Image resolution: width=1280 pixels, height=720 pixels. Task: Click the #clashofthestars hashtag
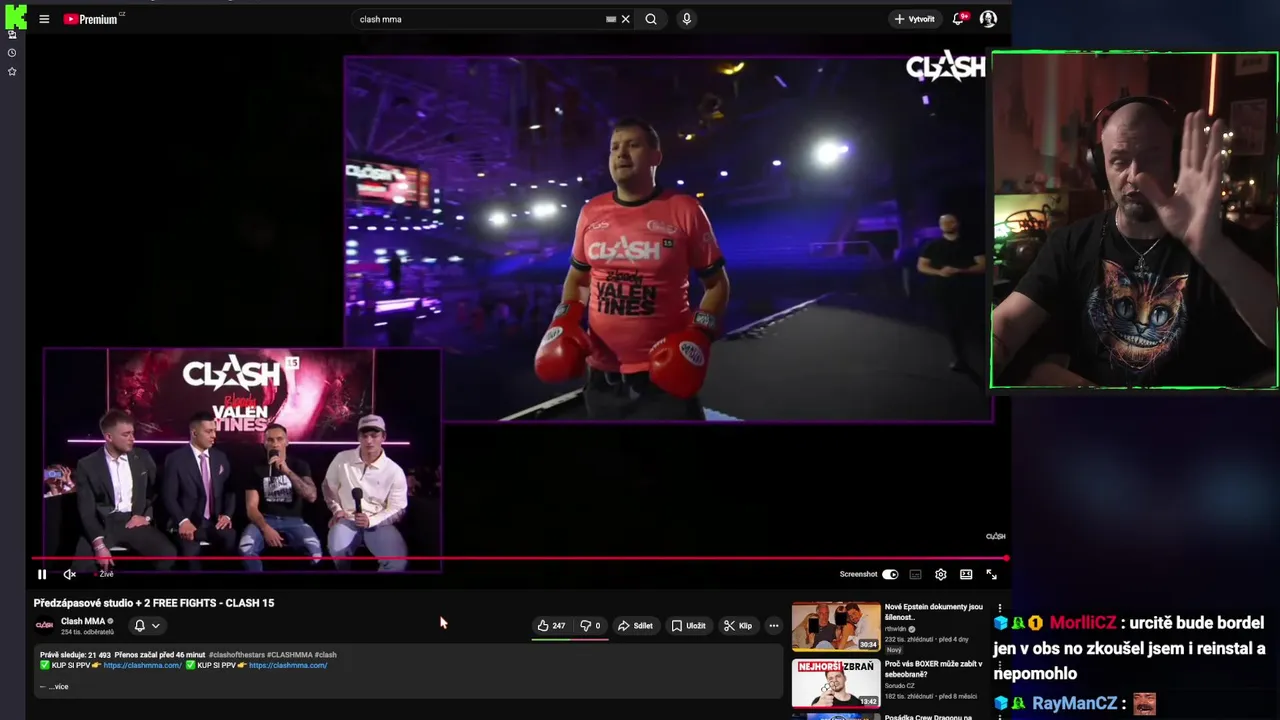[x=237, y=655]
